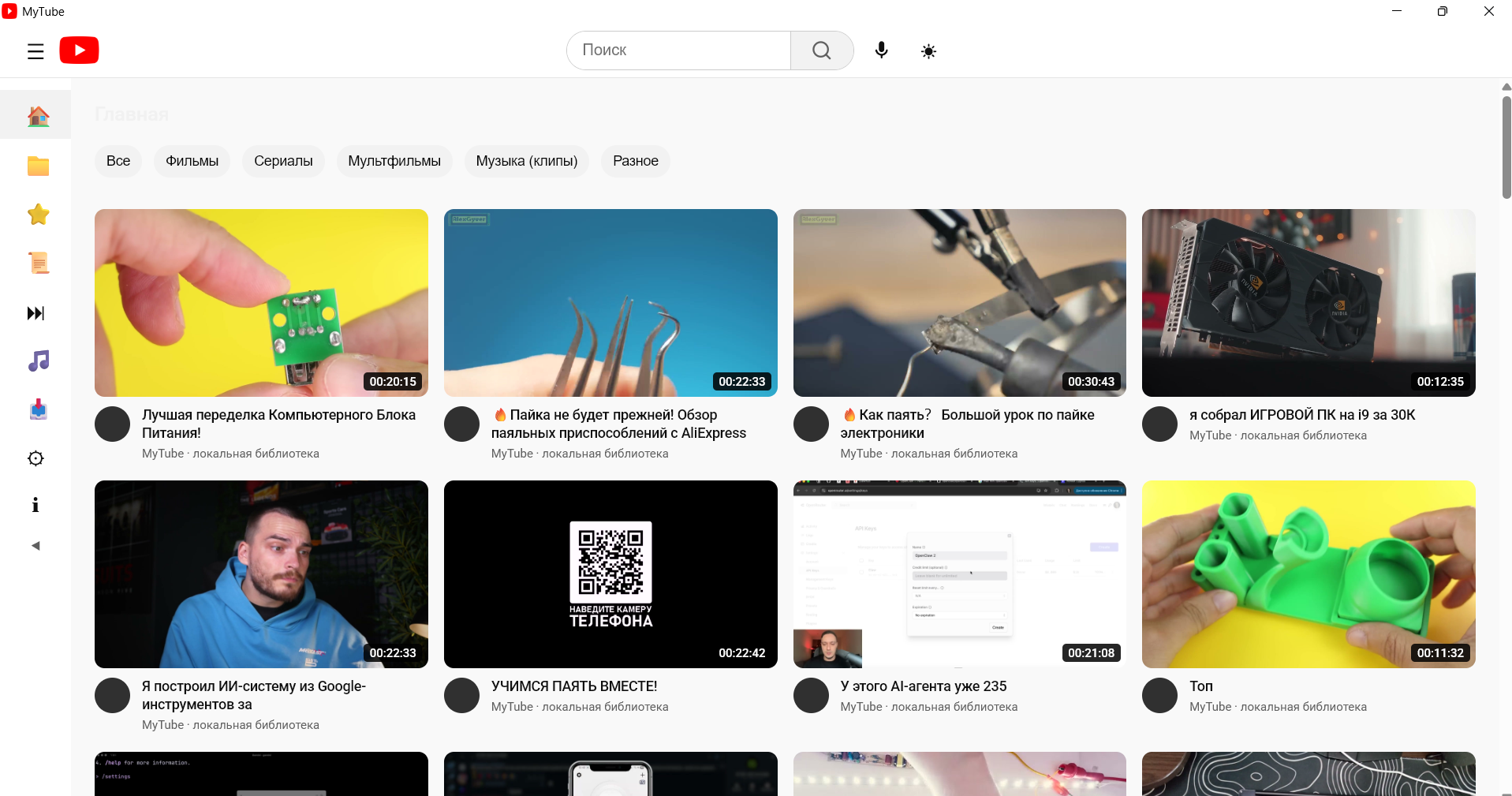Image resolution: width=1512 pixels, height=796 pixels.
Task: Click channel avatar beside 'Как паять?' video
Action: click(811, 424)
